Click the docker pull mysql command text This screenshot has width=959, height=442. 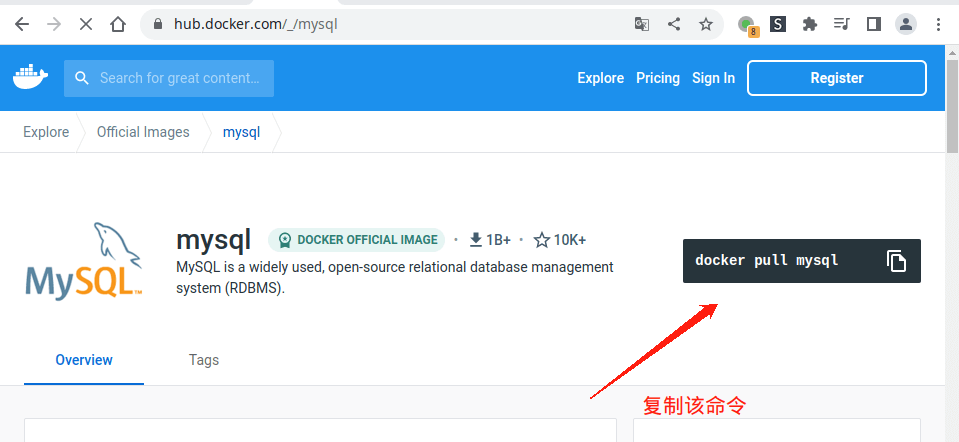pyautogui.click(x=766, y=261)
